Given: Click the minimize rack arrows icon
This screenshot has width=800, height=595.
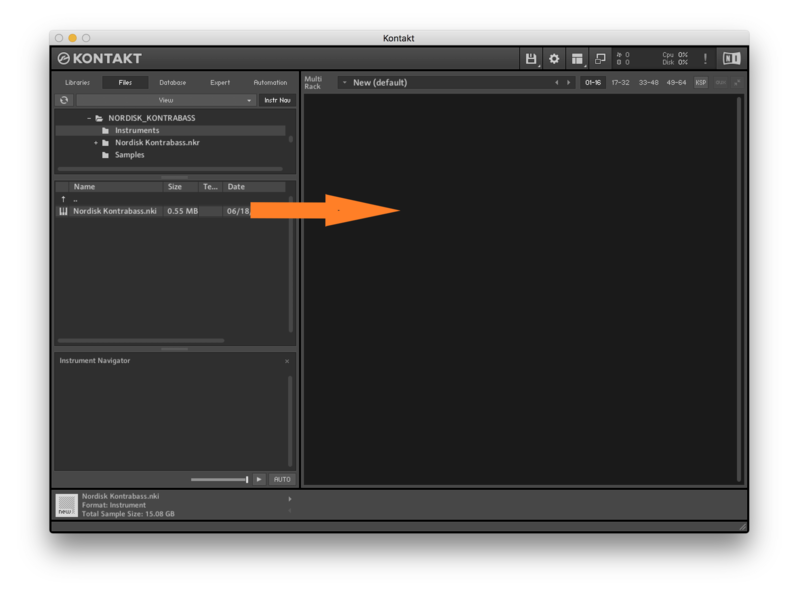Looking at the screenshot, I should tap(737, 83).
